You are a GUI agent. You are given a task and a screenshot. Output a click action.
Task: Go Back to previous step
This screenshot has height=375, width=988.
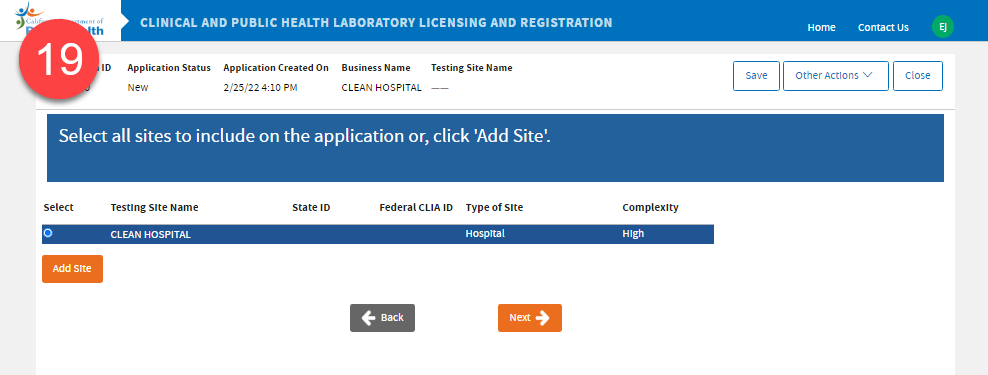[x=382, y=318]
